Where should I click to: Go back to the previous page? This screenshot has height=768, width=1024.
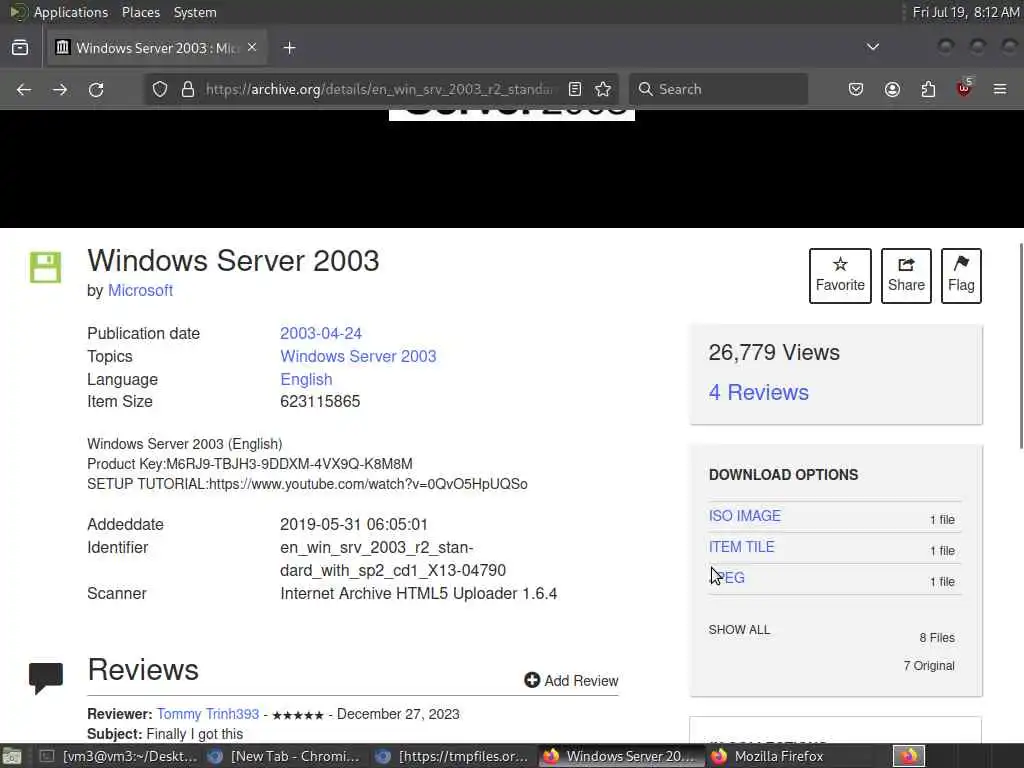click(24, 89)
